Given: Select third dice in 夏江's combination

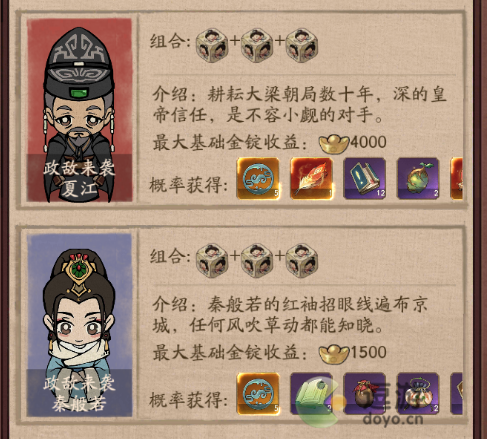Looking at the screenshot, I should tap(302, 45).
